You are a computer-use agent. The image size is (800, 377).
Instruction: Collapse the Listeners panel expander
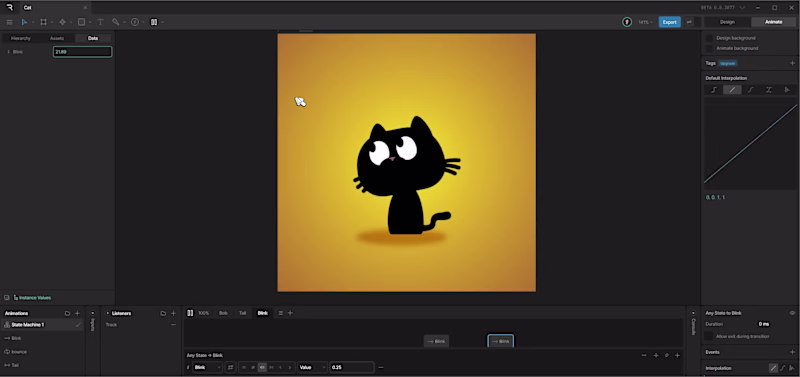108,313
